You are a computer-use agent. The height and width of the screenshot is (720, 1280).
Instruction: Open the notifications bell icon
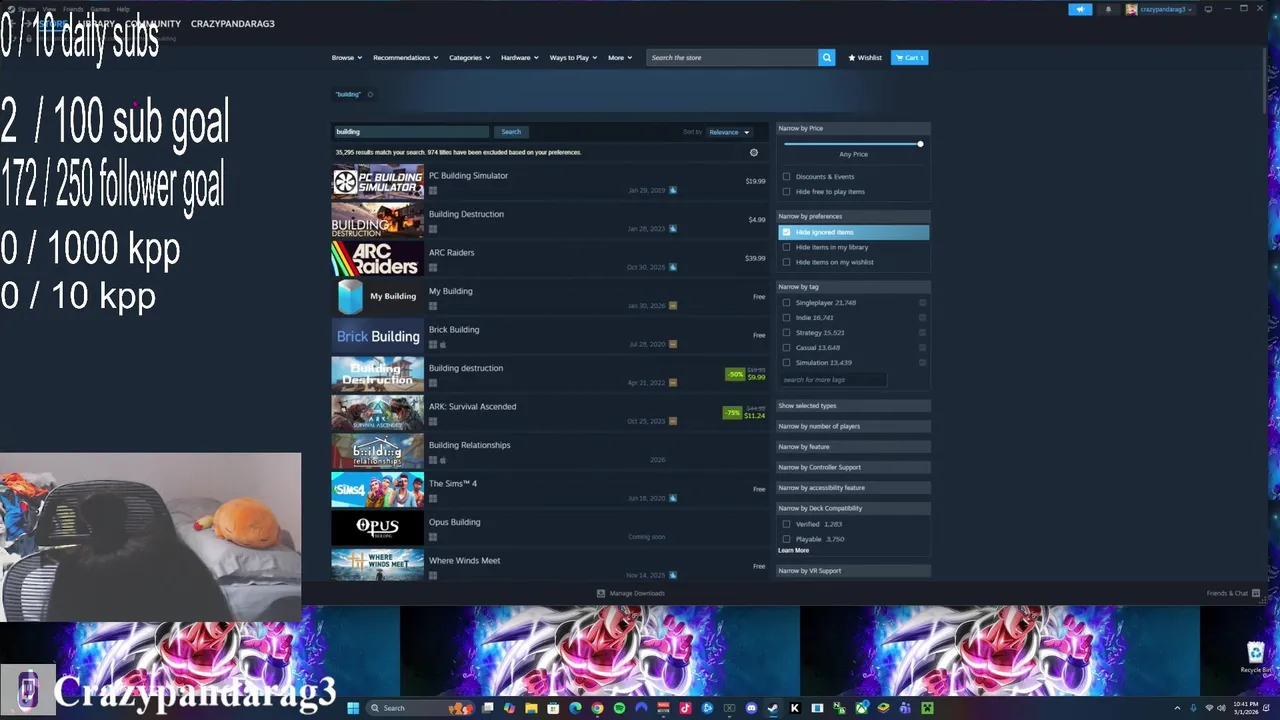1108,9
